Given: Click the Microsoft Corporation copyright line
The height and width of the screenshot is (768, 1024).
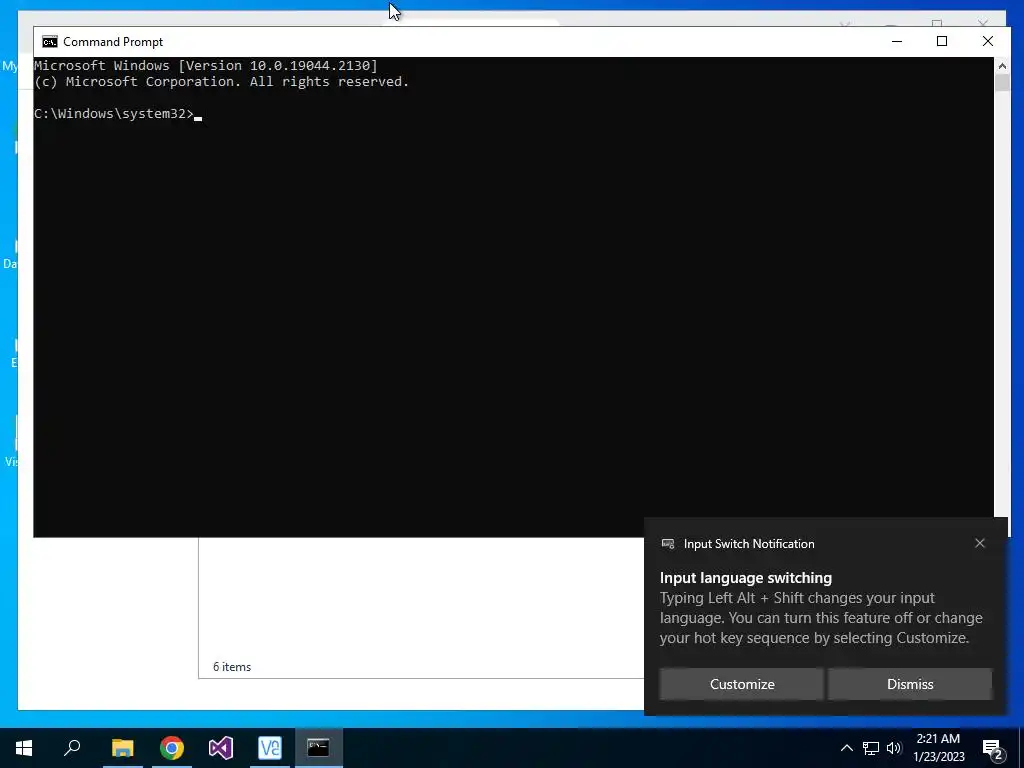Looking at the screenshot, I should pyautogui.click(x=221, y=82).
